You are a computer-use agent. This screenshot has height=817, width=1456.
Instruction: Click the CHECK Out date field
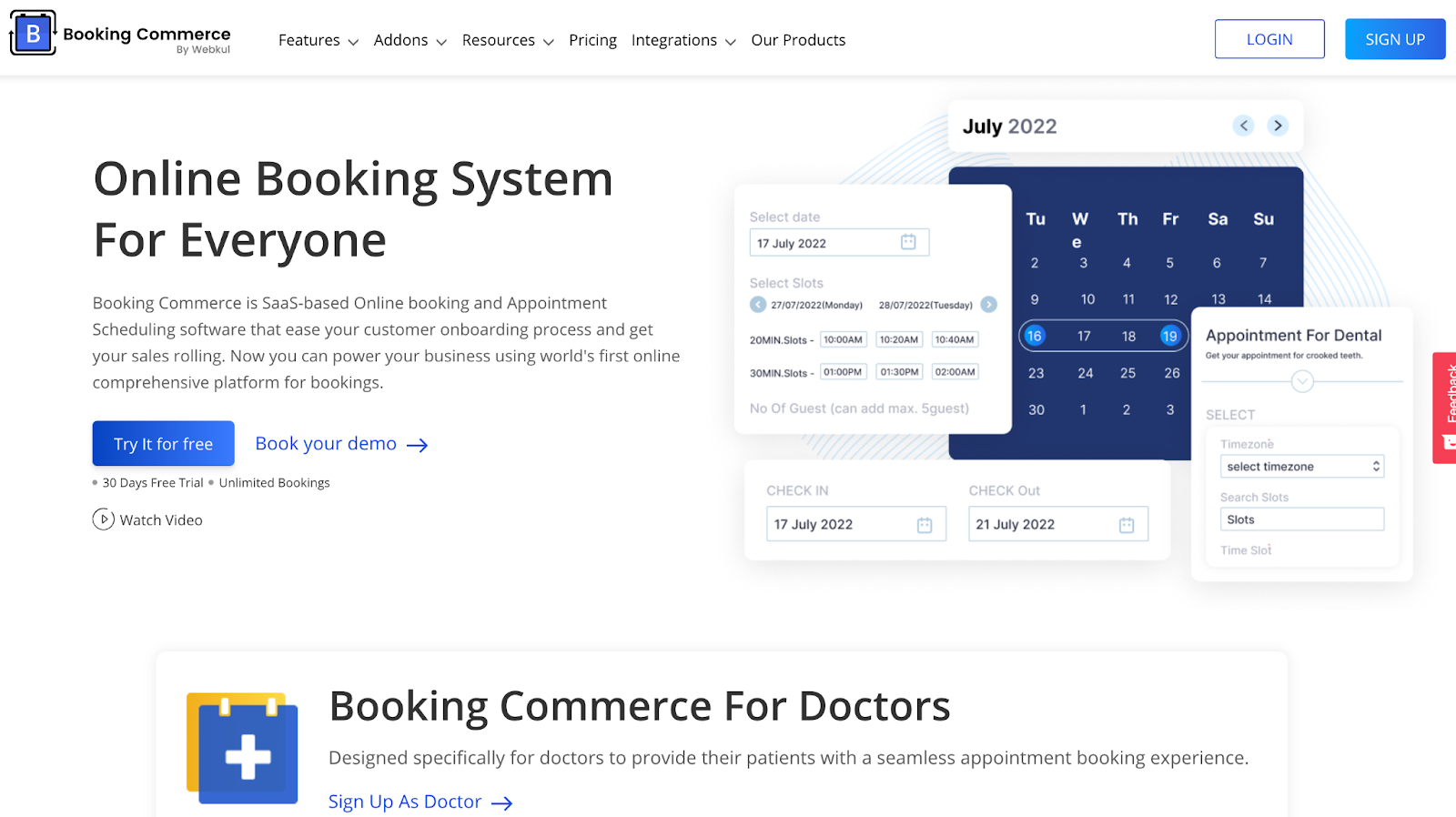[x=1058, y=524]
